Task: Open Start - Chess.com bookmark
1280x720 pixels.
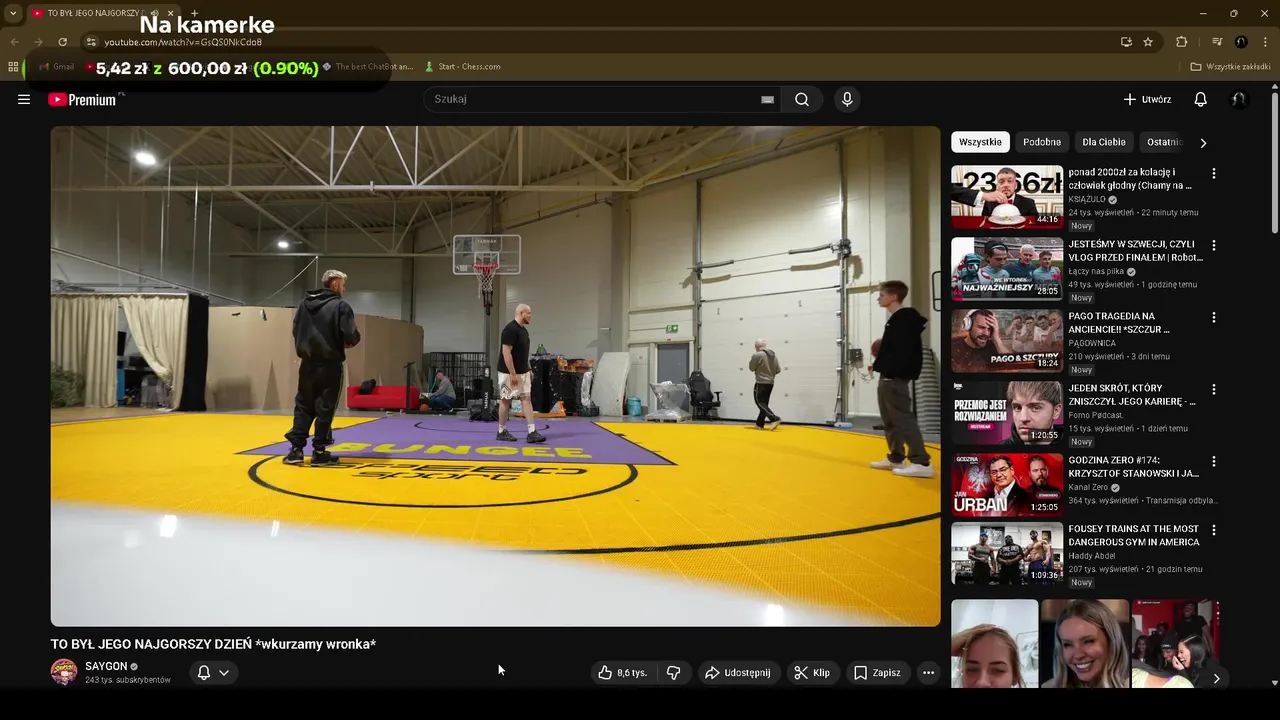Action: click(462, 67)
